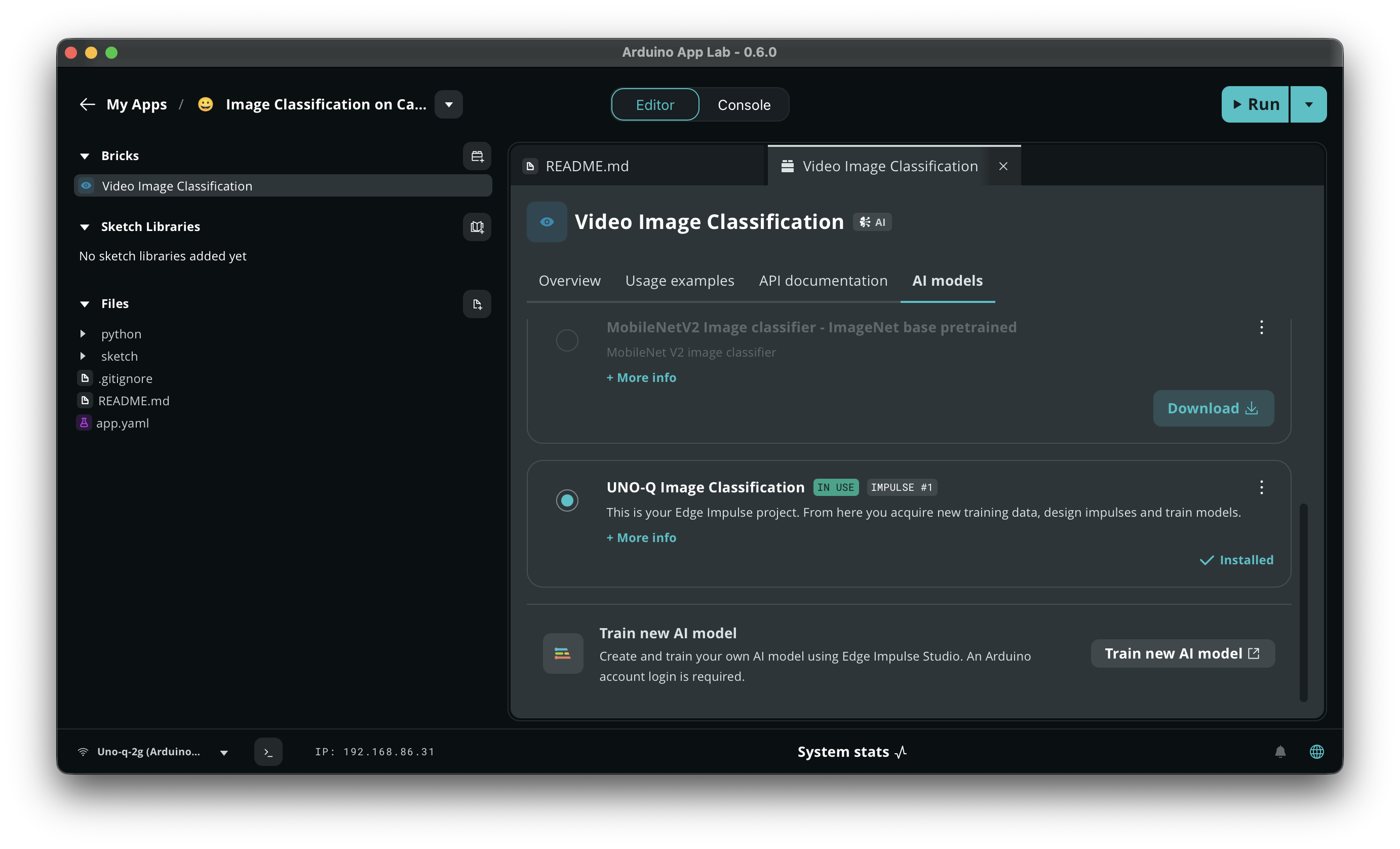Screen dimensions: 1400x849
Task: Open the Run options dropdown arrow
Action: point(1308,104)
